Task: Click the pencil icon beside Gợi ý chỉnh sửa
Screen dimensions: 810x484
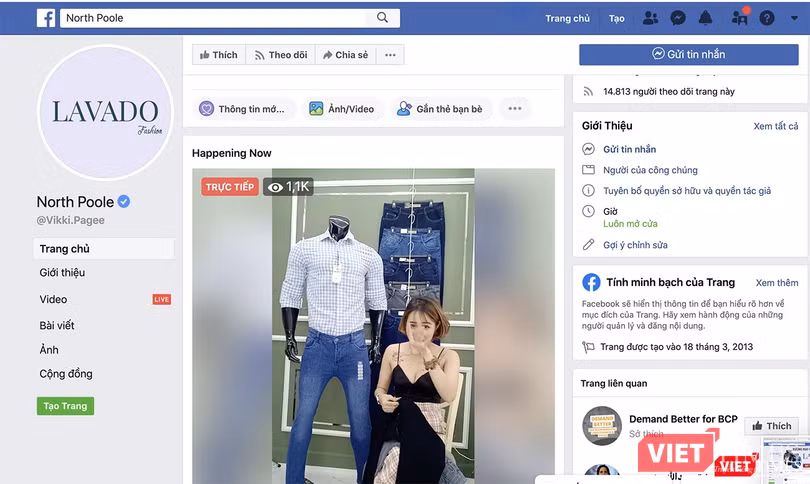Action: [x=588, y=245]
